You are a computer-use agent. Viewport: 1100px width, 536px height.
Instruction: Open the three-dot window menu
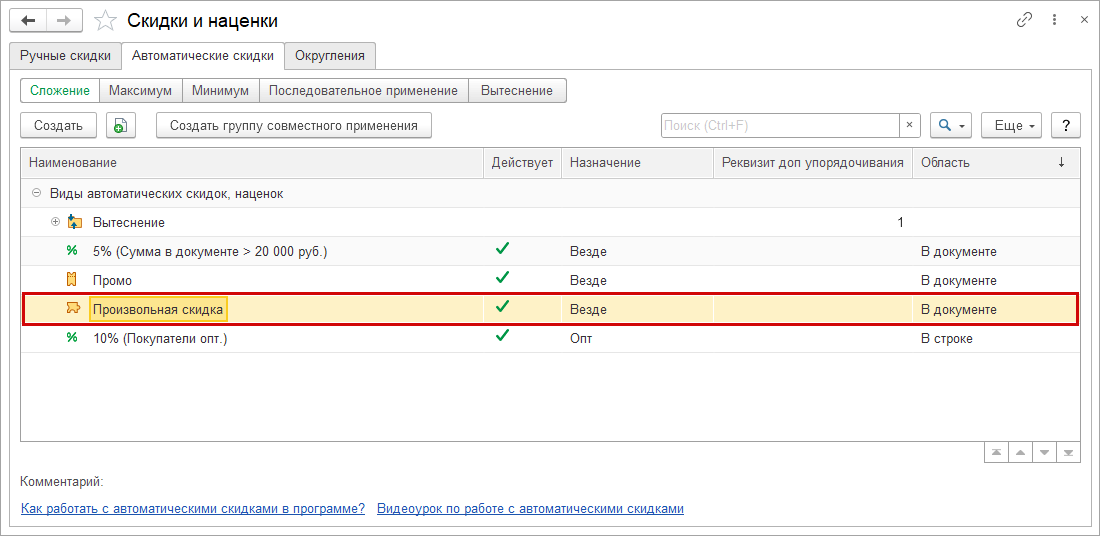(x=1055, y=20)
